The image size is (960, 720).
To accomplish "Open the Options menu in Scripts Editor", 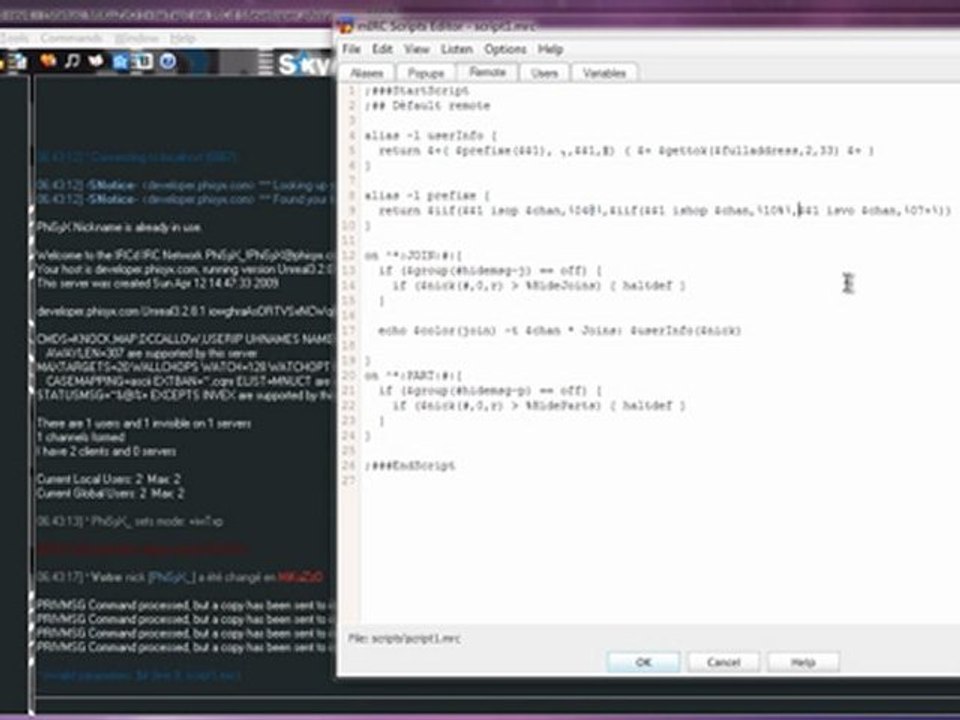I will pyautogui.click(x=505, y=49).
